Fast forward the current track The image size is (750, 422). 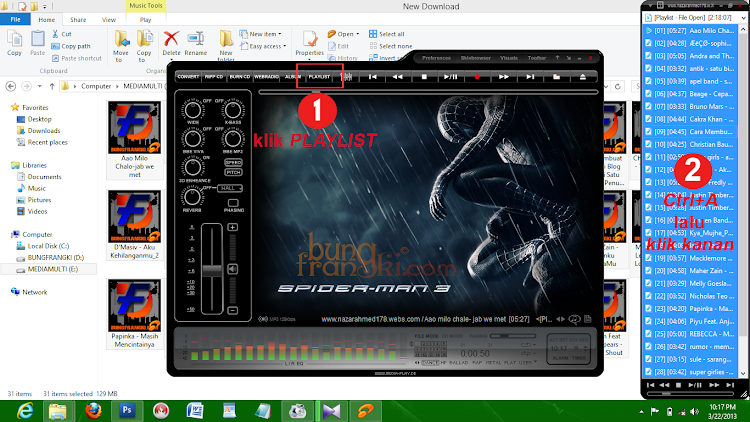tap(503, 77)
